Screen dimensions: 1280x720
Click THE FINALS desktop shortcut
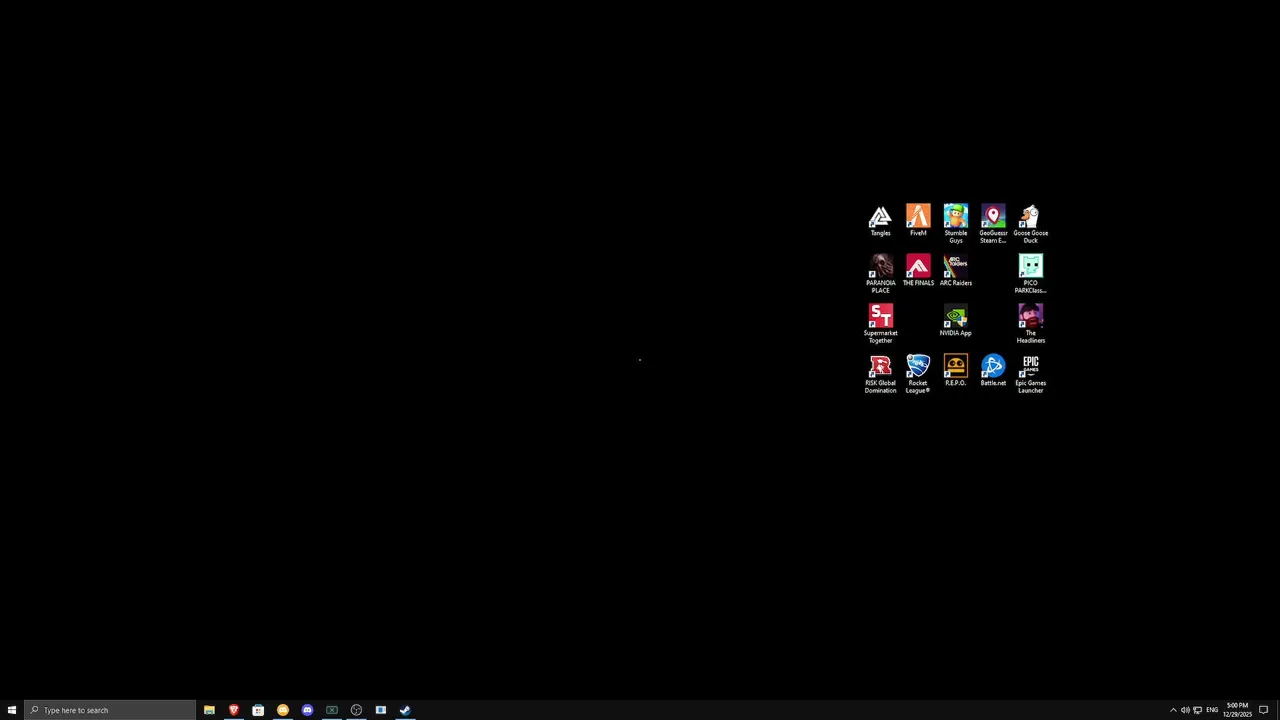(x=918, y=272)
